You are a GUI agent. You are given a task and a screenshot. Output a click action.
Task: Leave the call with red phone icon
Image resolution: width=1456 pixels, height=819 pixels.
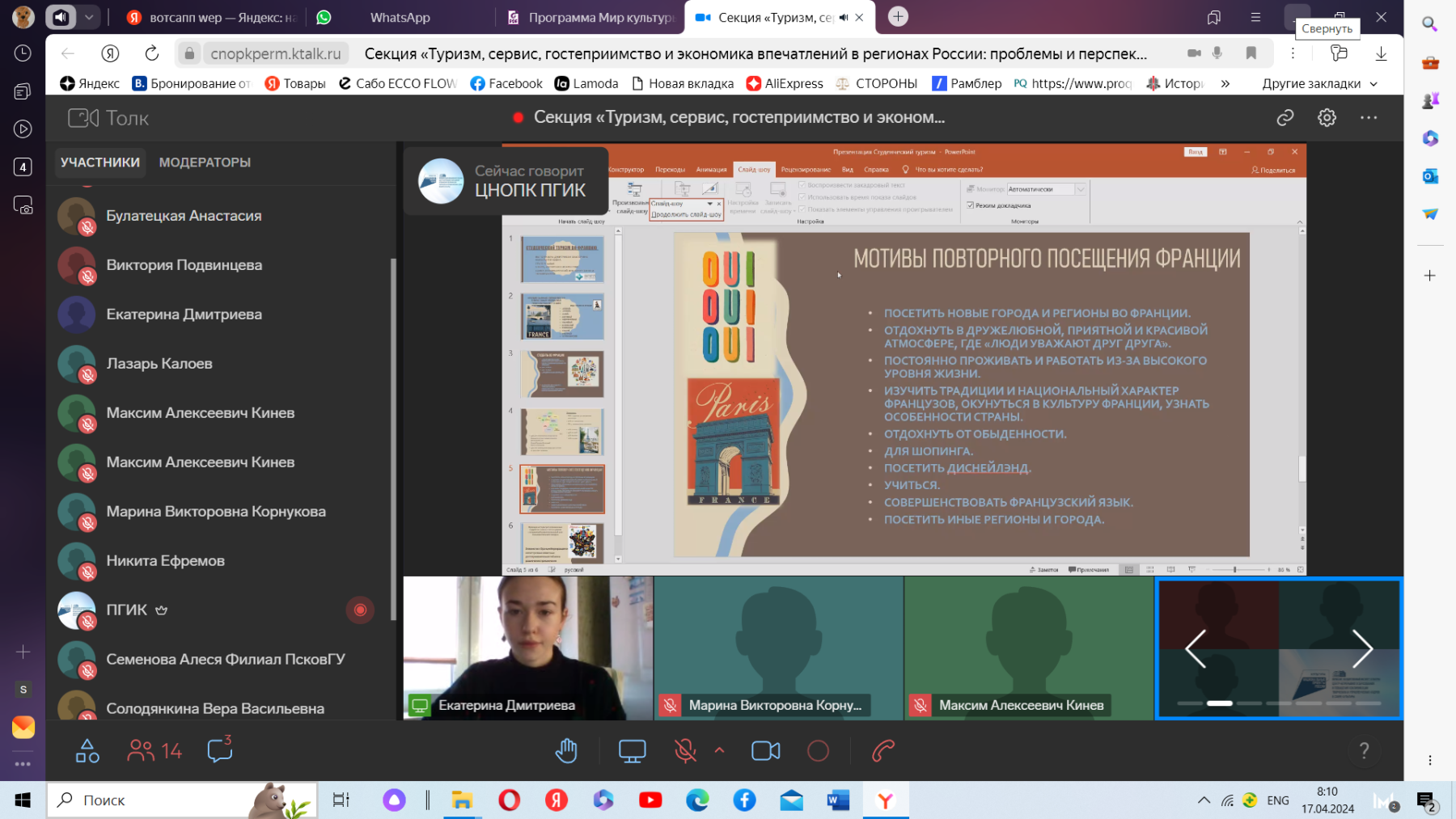883,751
